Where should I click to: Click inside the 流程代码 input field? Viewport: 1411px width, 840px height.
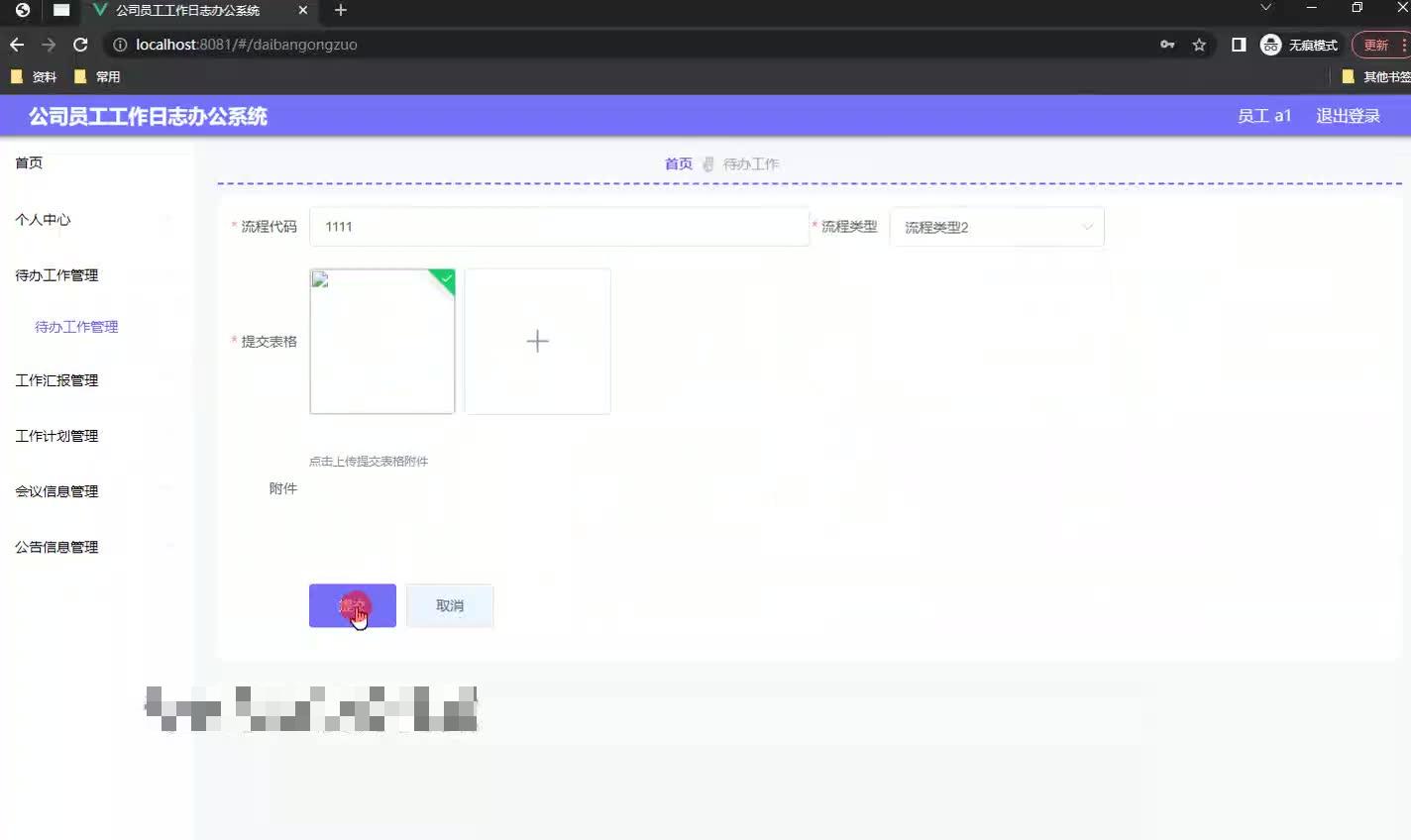point(560,226)
